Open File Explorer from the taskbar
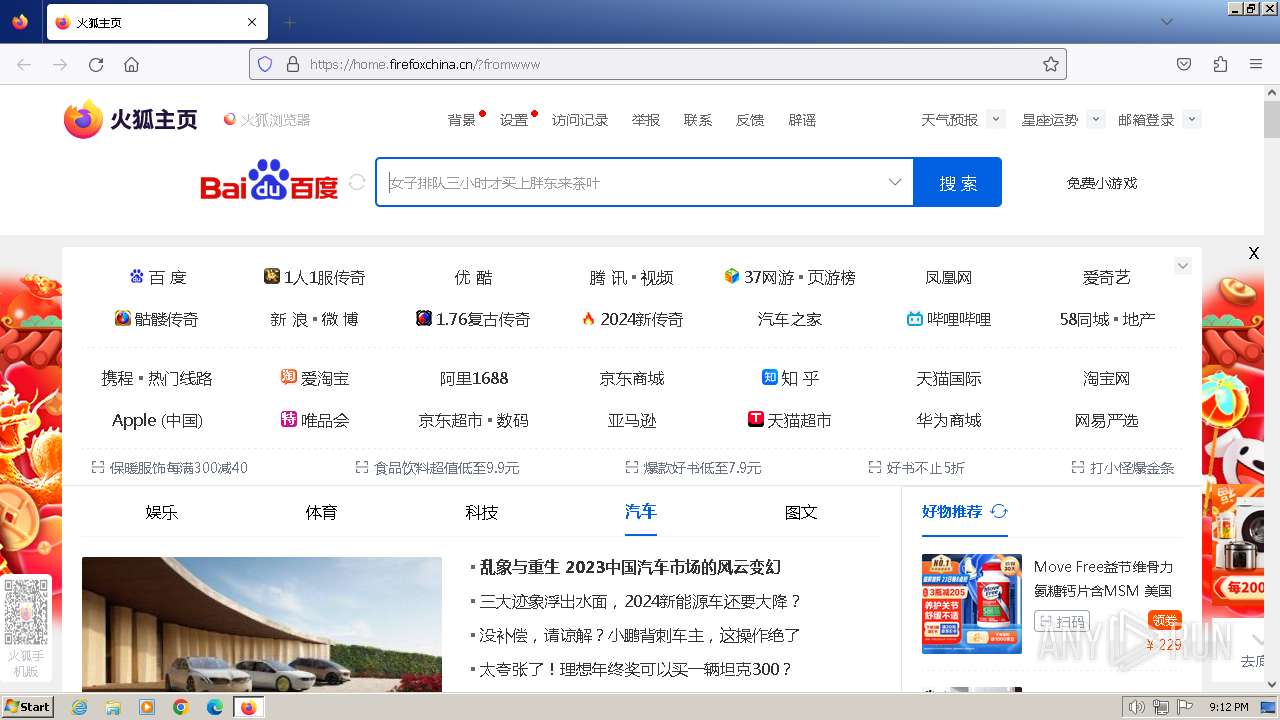 tap(113, 707)
